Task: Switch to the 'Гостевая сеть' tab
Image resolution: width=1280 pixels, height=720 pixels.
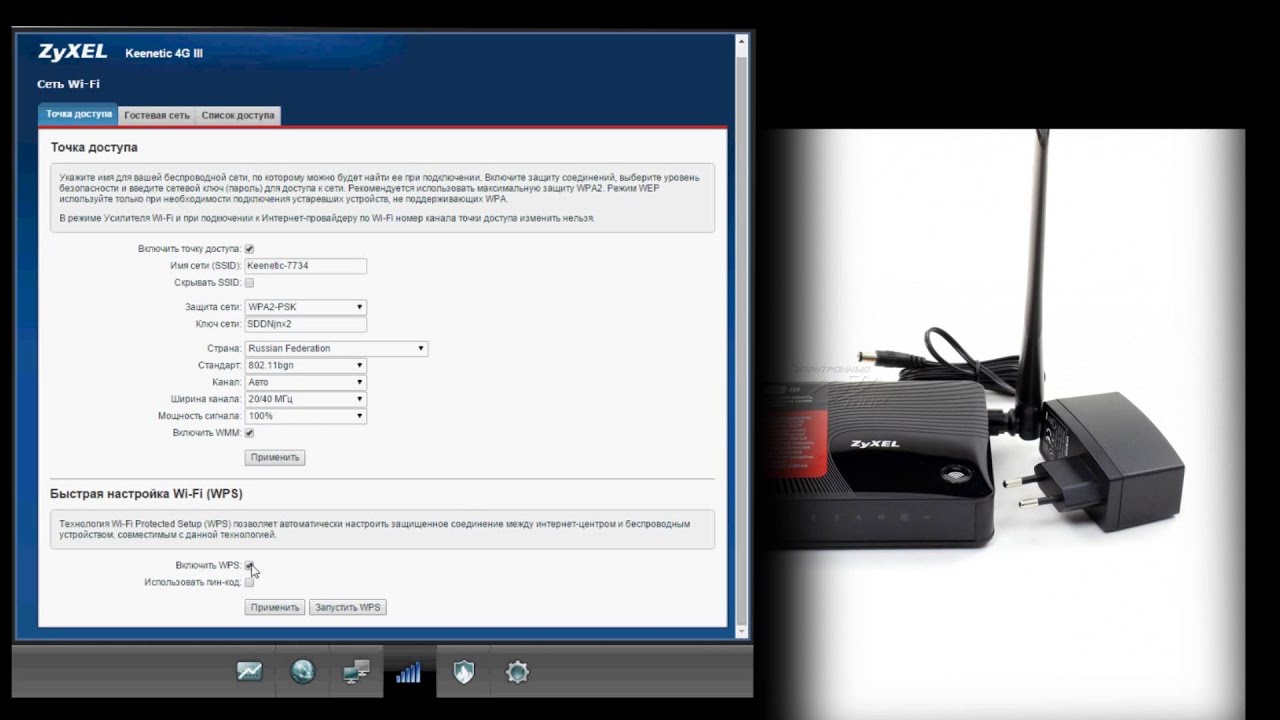Action: (x=156, y=115)
